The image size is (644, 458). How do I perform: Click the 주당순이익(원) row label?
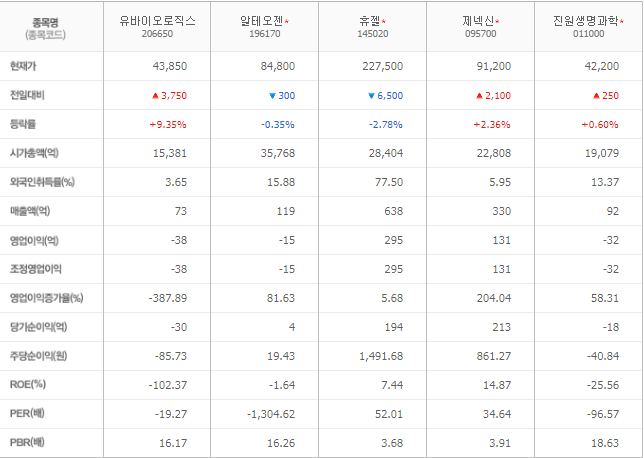coord(39,356)
